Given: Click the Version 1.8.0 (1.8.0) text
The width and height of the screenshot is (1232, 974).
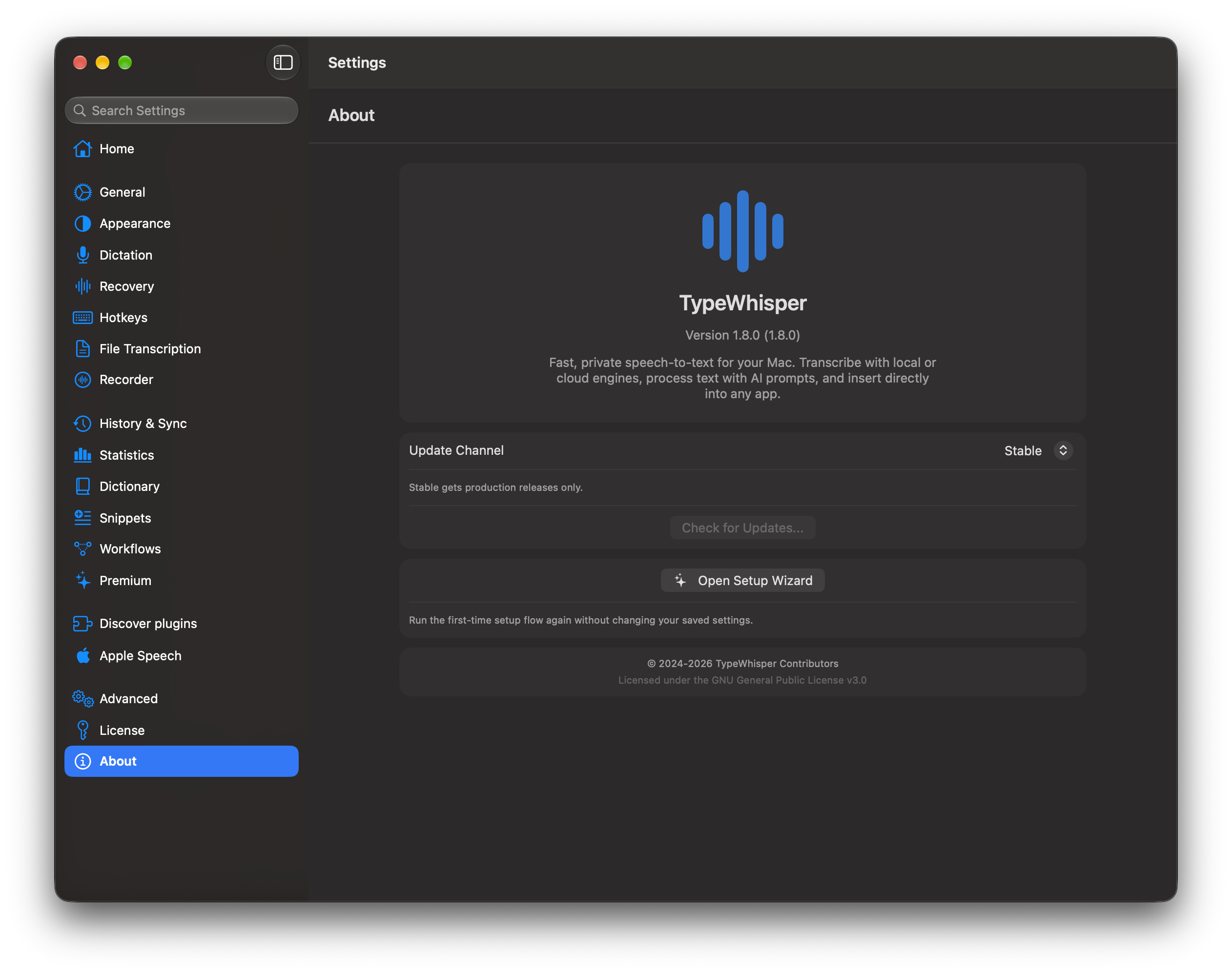Looking at the screenshot, I should point(742,335).
